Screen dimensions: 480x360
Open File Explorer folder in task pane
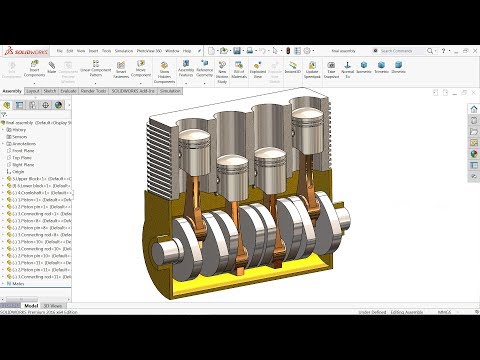(x=474, y=132)
